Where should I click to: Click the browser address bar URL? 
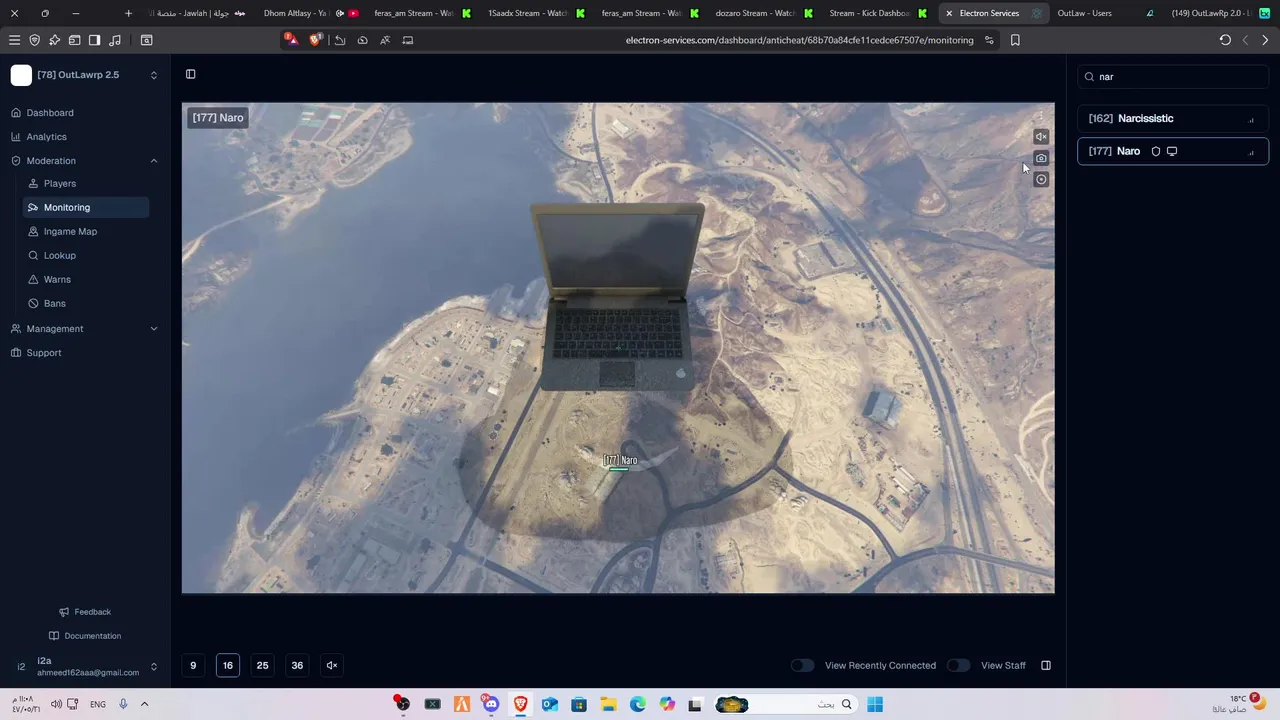pos(799,40)
